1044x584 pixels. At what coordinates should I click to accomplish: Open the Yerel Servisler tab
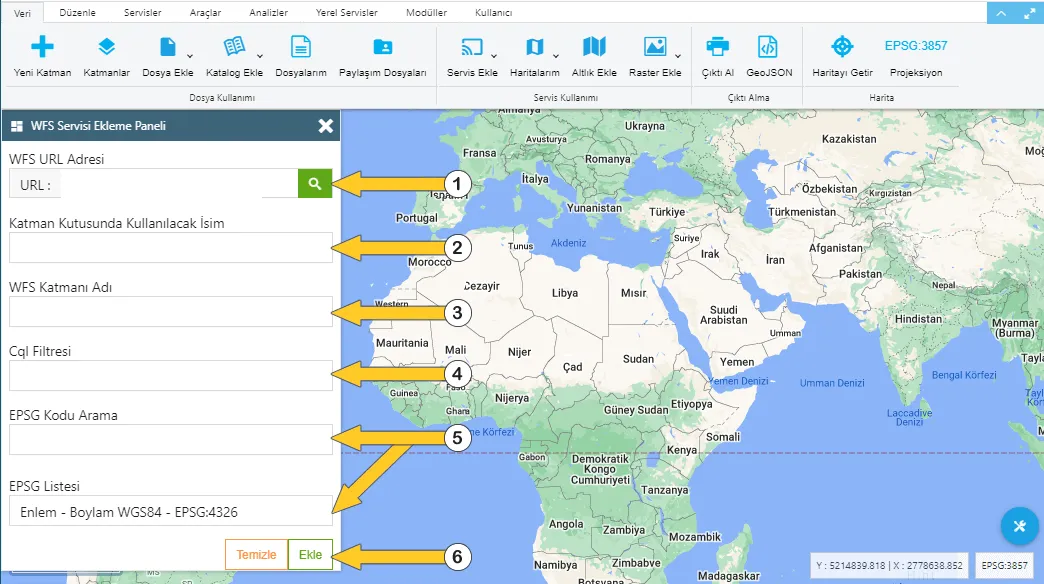(x=346, y=13)
